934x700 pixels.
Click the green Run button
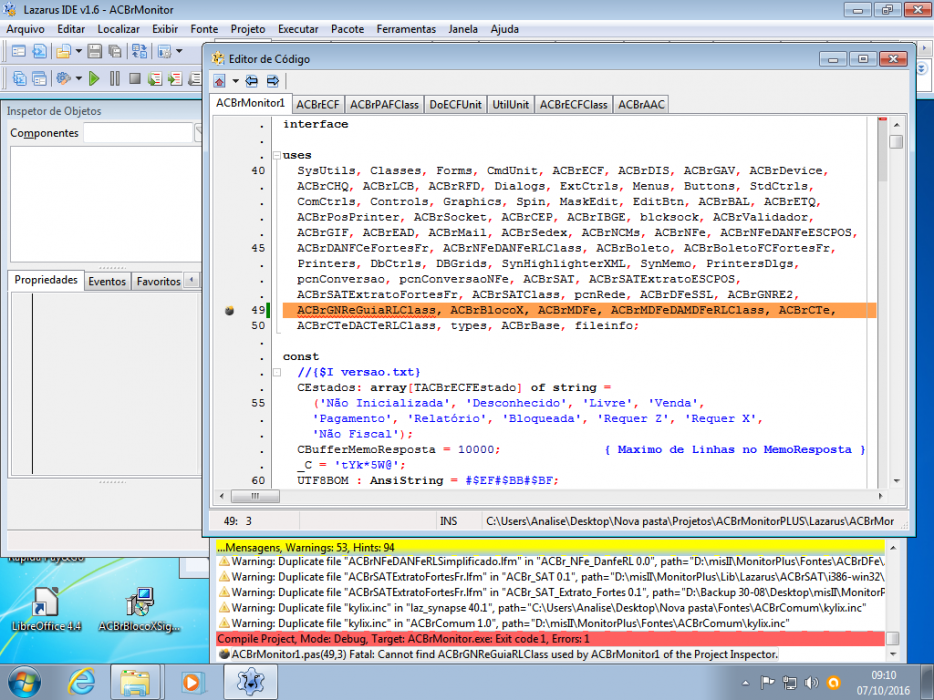coord(94,79)
